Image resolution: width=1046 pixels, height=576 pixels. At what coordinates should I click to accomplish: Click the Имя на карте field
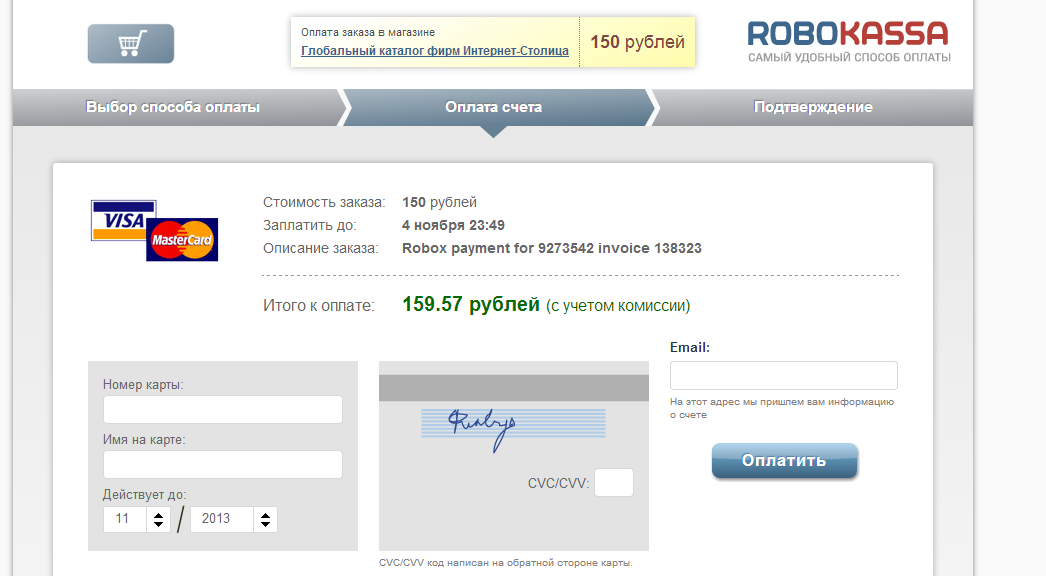click(223, 464)
